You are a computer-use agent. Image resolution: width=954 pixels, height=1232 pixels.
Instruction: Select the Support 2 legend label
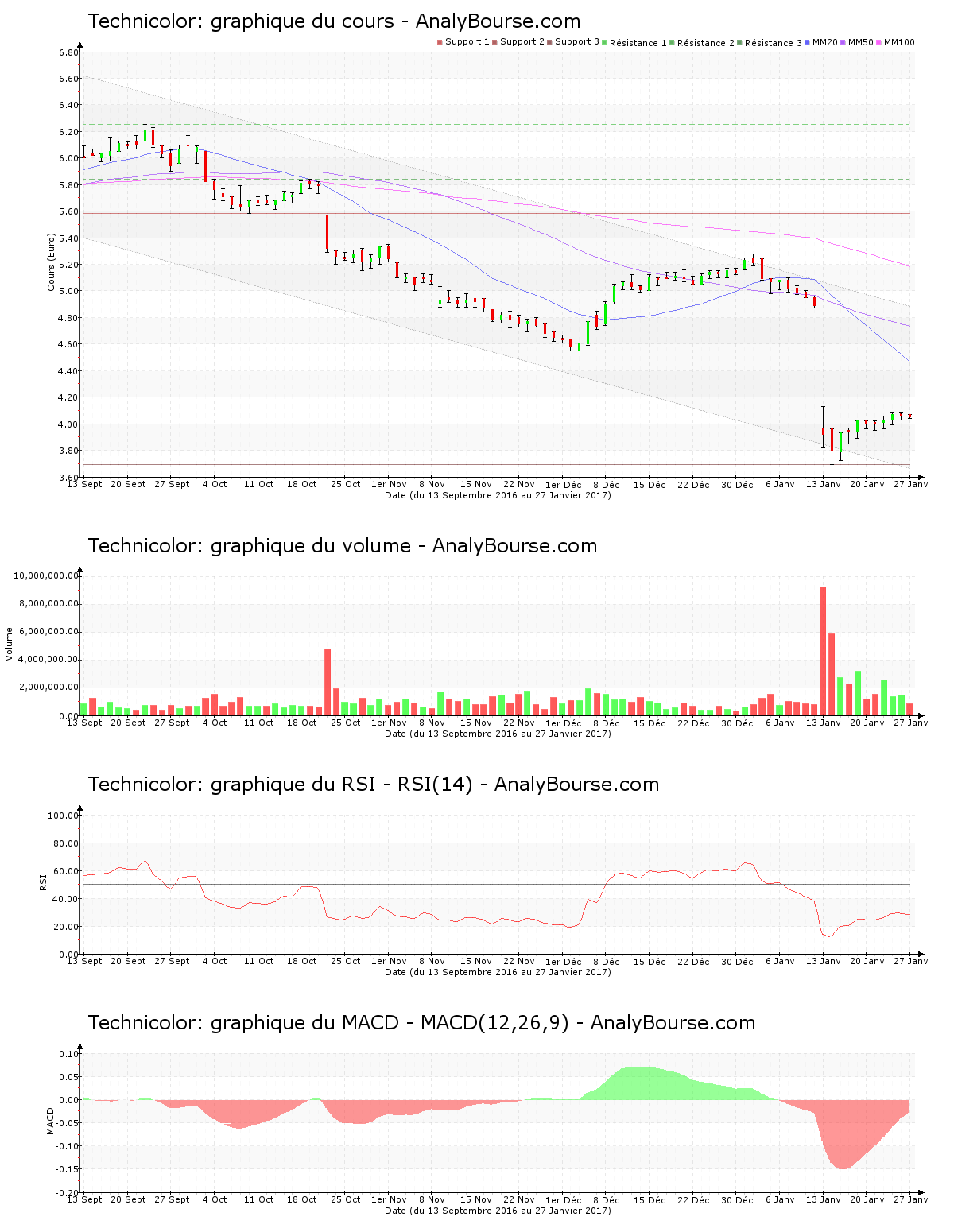point(522,42)
